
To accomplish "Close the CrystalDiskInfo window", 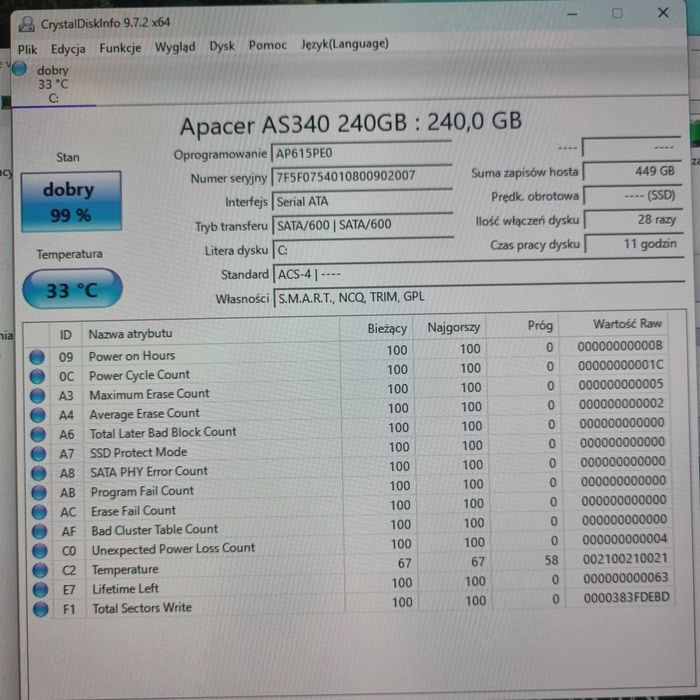I will pyautogui.click(x=663, y=13).
